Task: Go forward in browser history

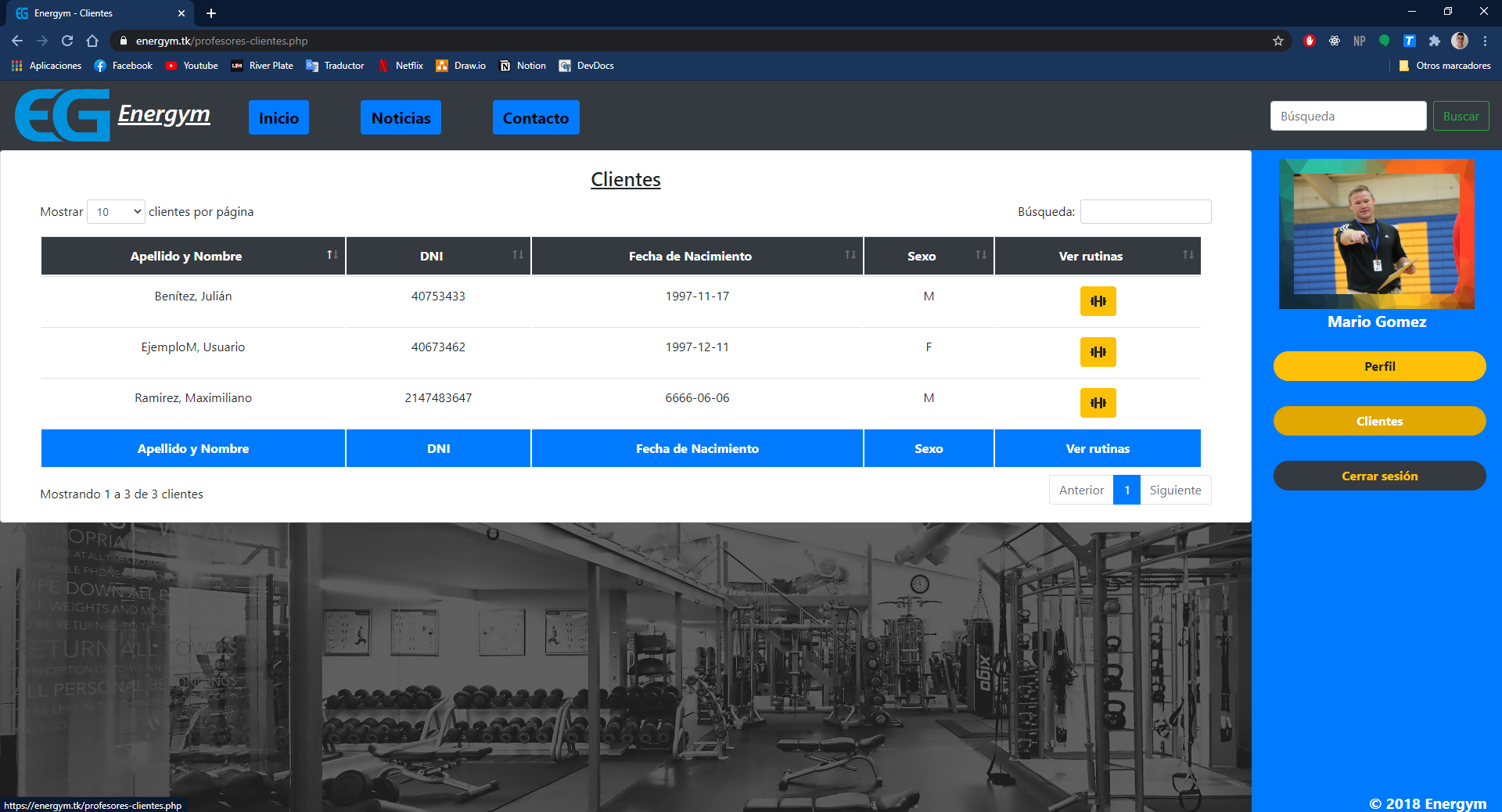Action: point(42,41)
